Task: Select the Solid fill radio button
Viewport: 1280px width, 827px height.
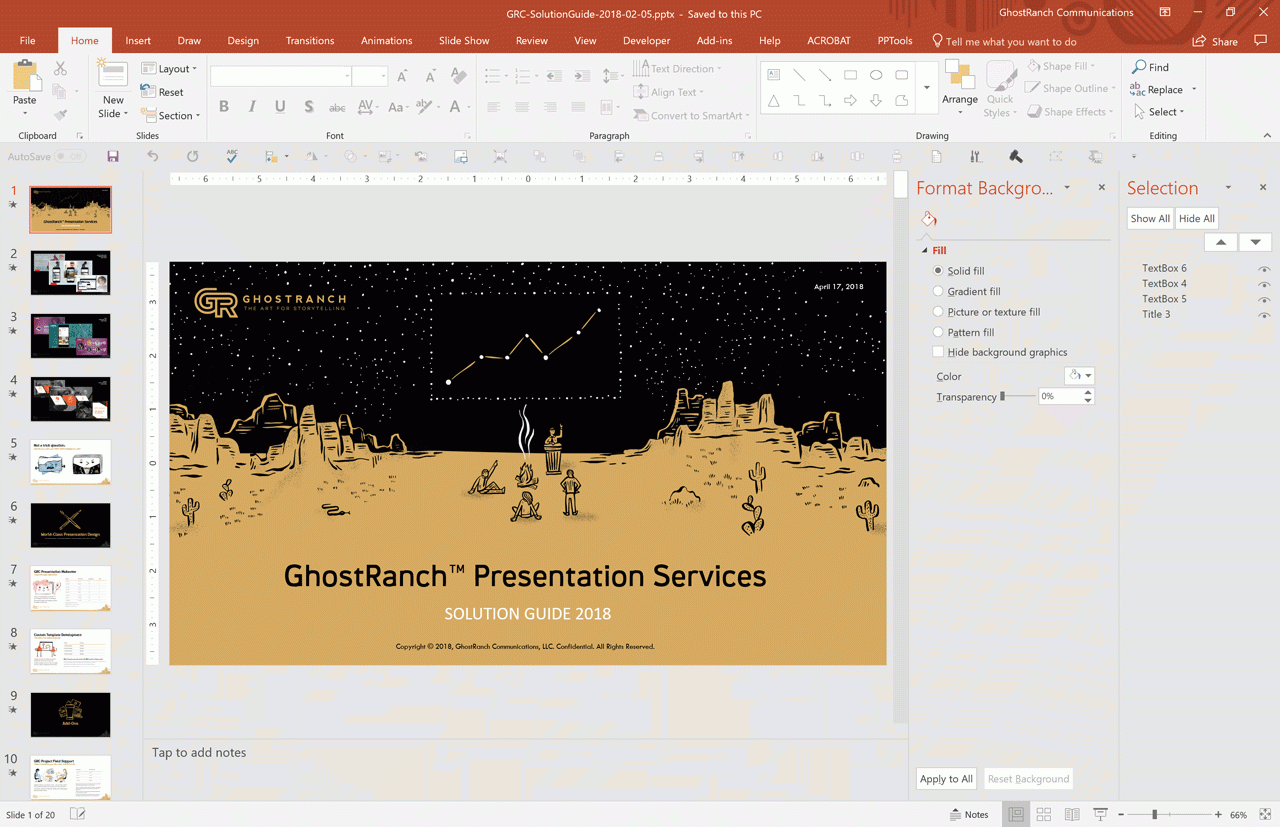Action: click(938, 270)
